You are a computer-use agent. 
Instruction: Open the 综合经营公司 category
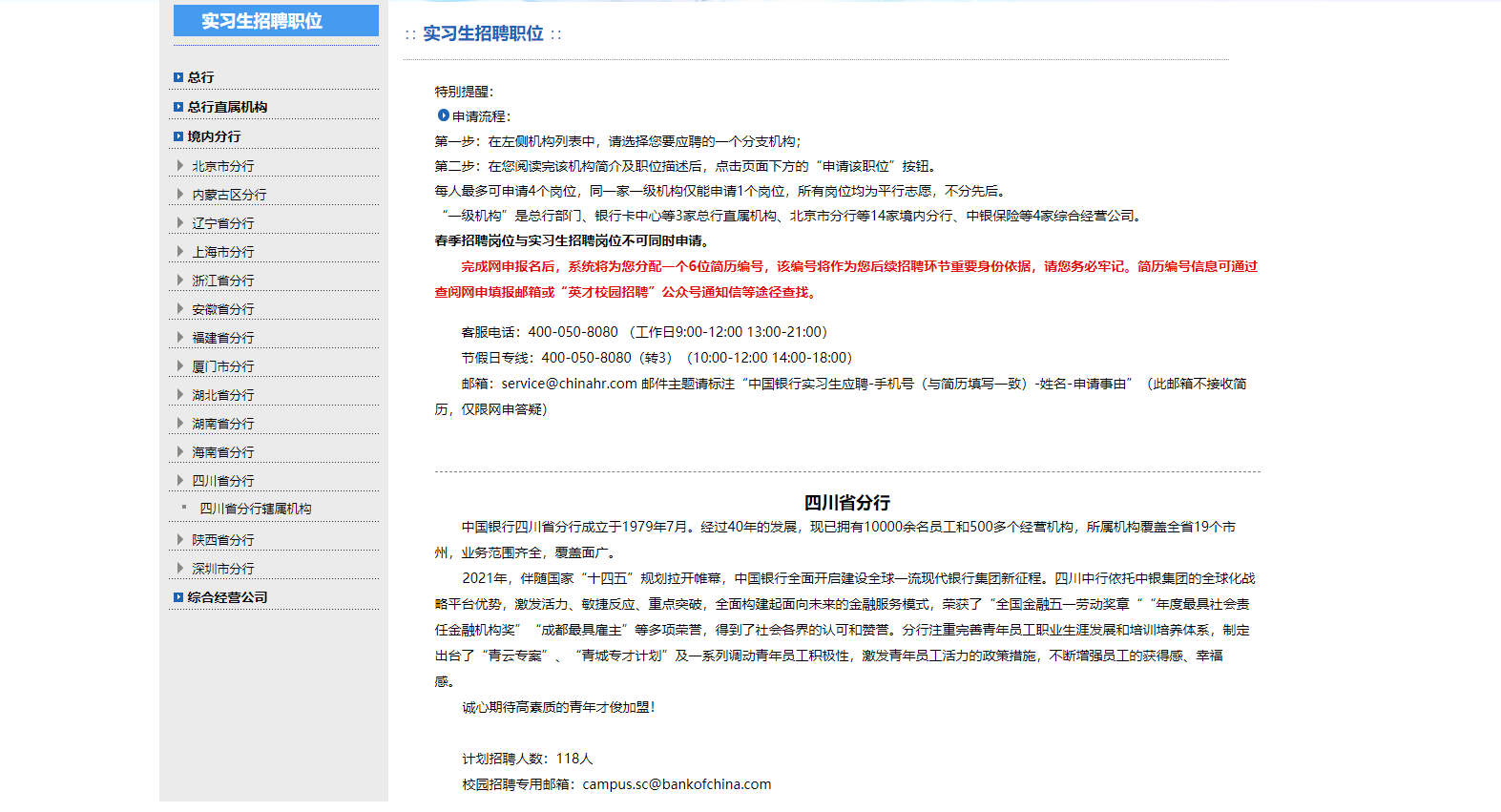(x=227, y=597)
